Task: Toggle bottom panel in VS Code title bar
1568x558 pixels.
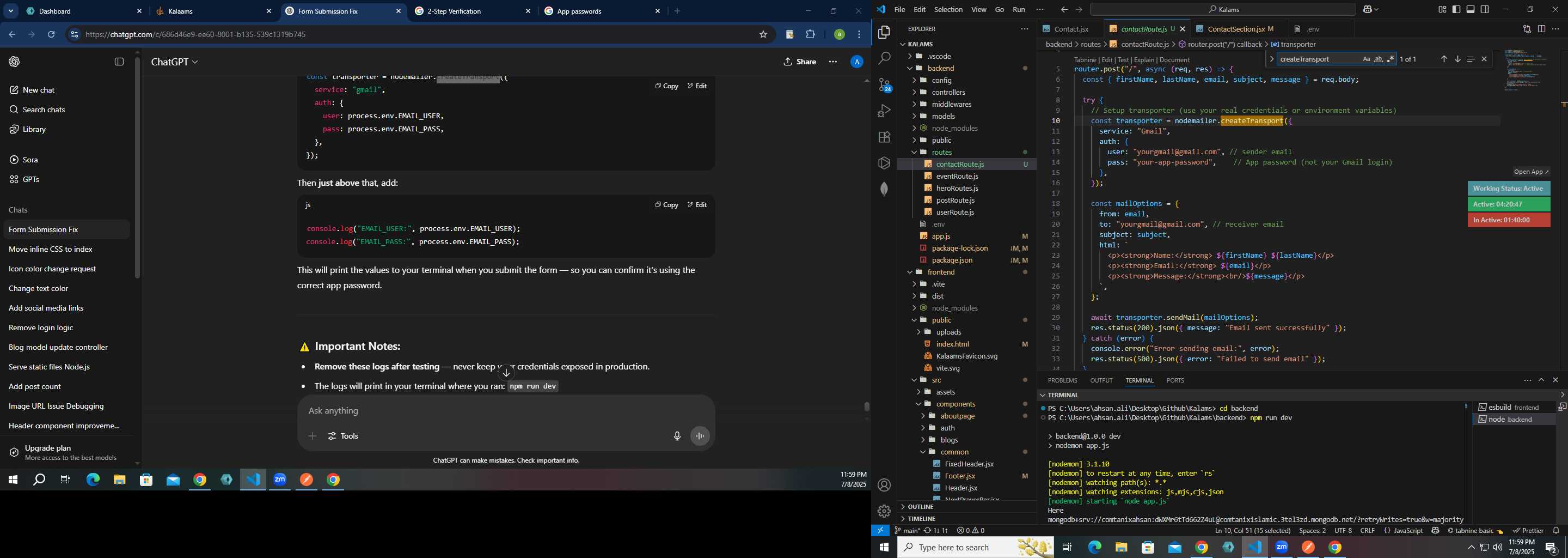Action: tap(1471, 10)
